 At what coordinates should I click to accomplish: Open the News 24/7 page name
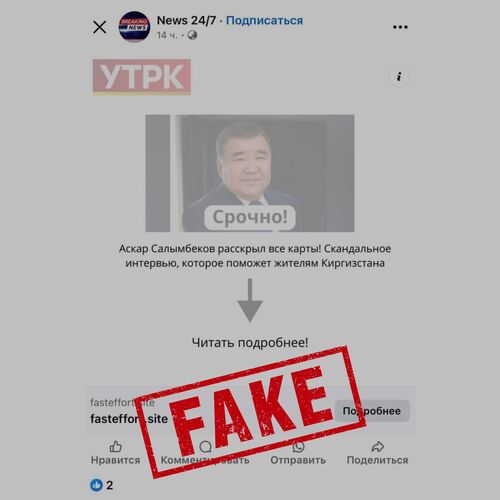[186, 20]
